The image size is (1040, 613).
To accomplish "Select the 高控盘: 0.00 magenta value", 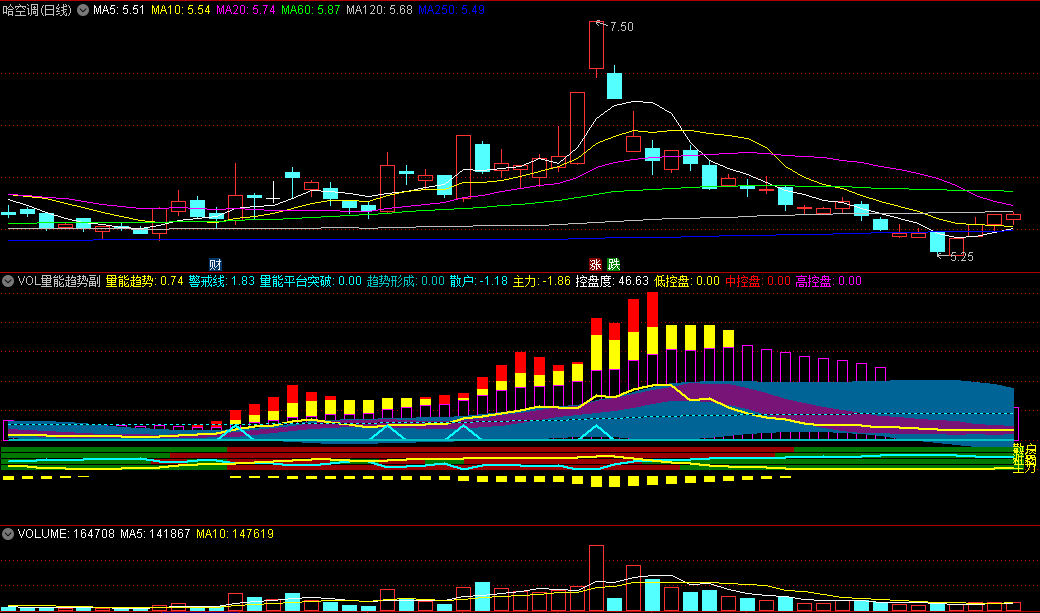I will coord(828,281).
